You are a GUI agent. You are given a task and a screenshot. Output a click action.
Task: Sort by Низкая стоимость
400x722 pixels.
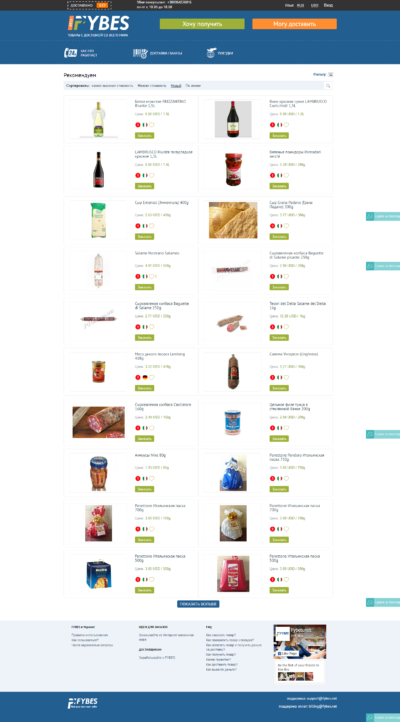point(152,86)
